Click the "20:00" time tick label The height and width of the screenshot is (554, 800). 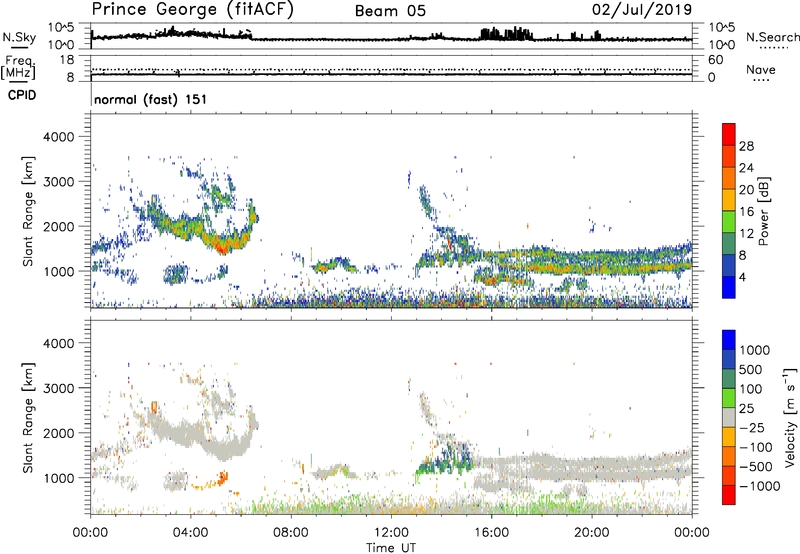591,533
